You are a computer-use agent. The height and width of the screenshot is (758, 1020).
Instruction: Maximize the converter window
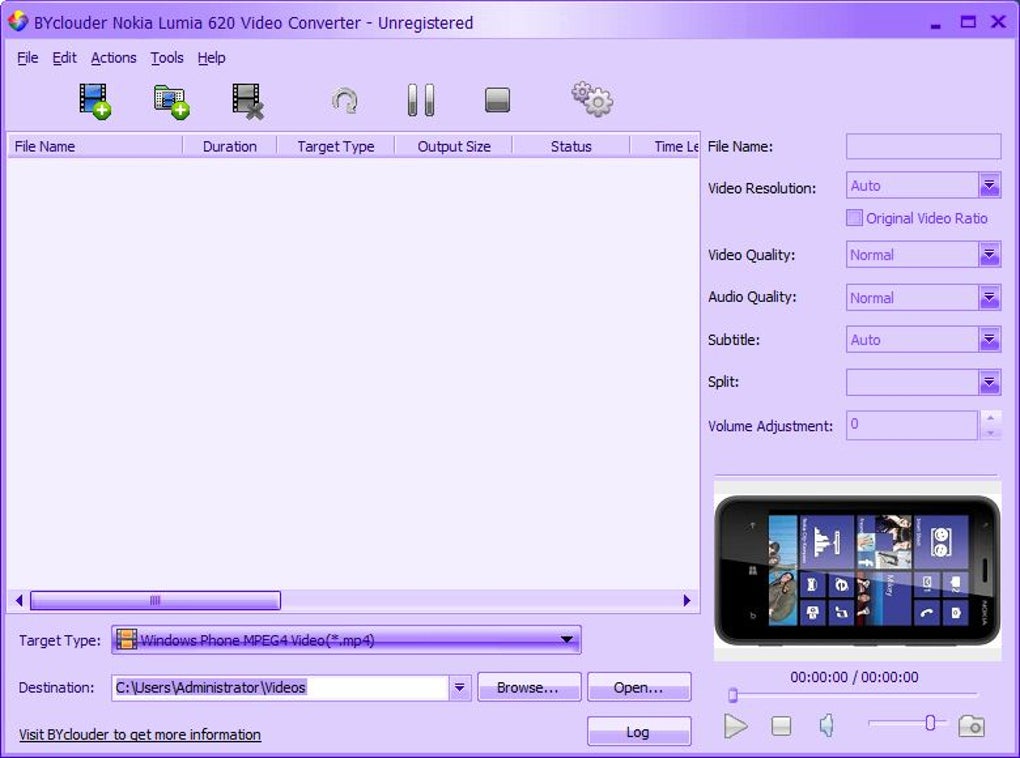[x=968, y=22]
